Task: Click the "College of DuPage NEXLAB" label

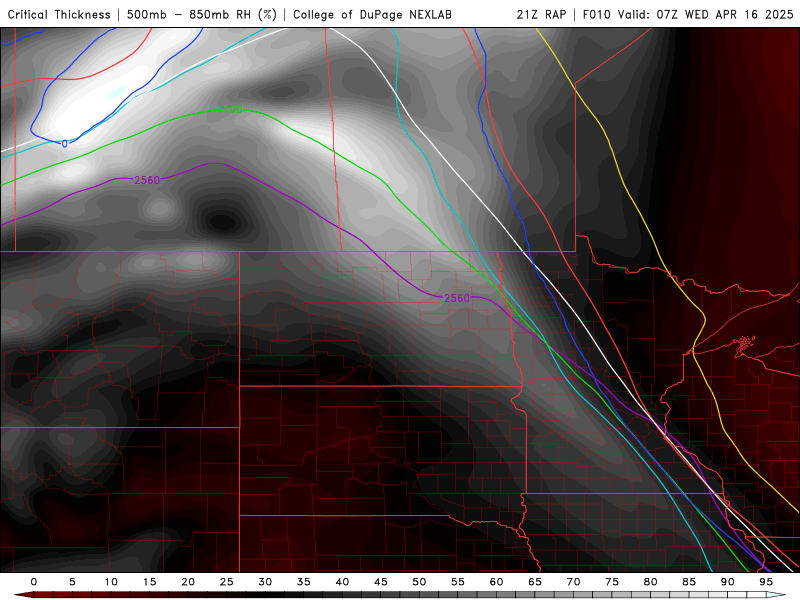Action: pos(372,14)
